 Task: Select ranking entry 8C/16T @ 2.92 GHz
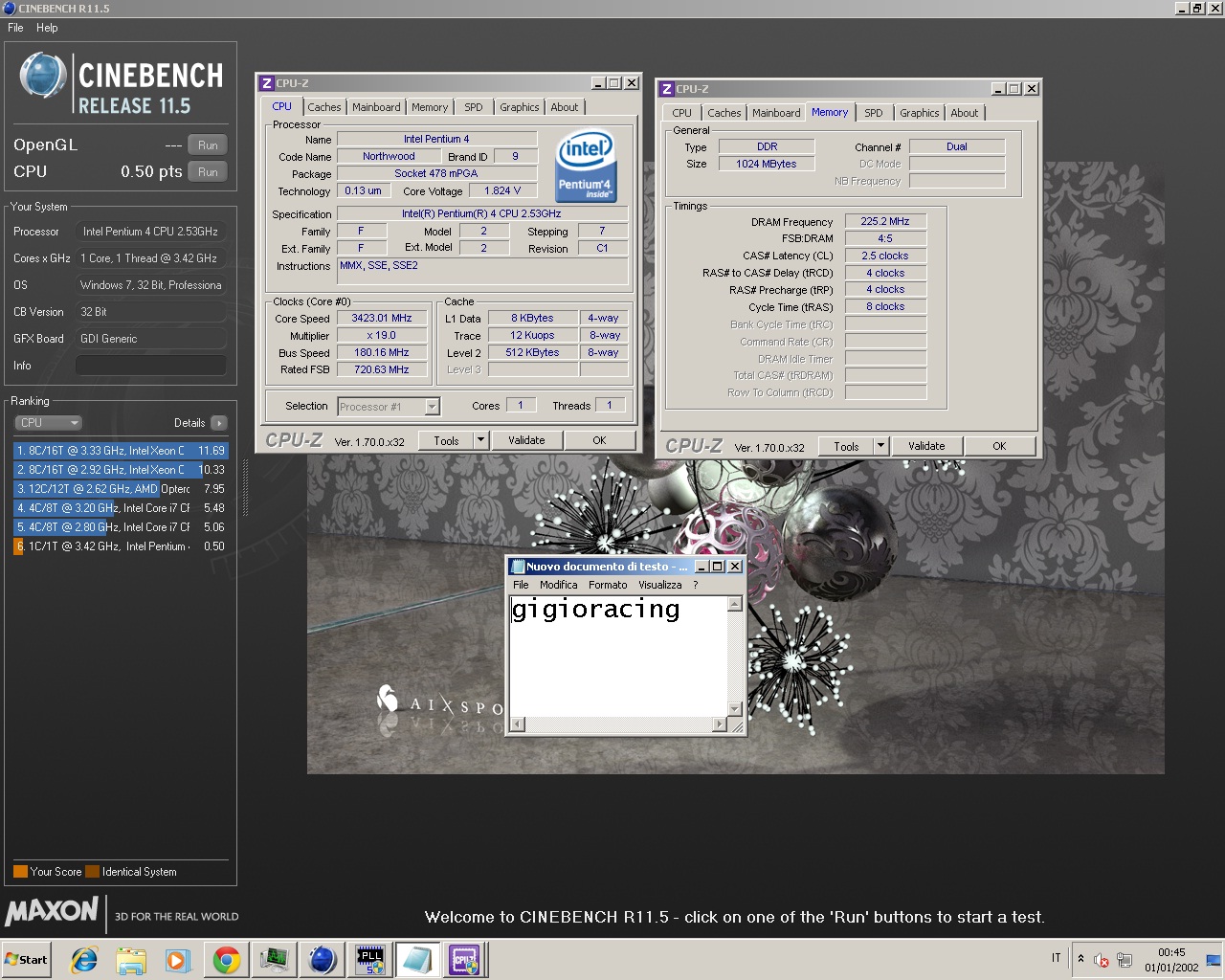point(121,470)
